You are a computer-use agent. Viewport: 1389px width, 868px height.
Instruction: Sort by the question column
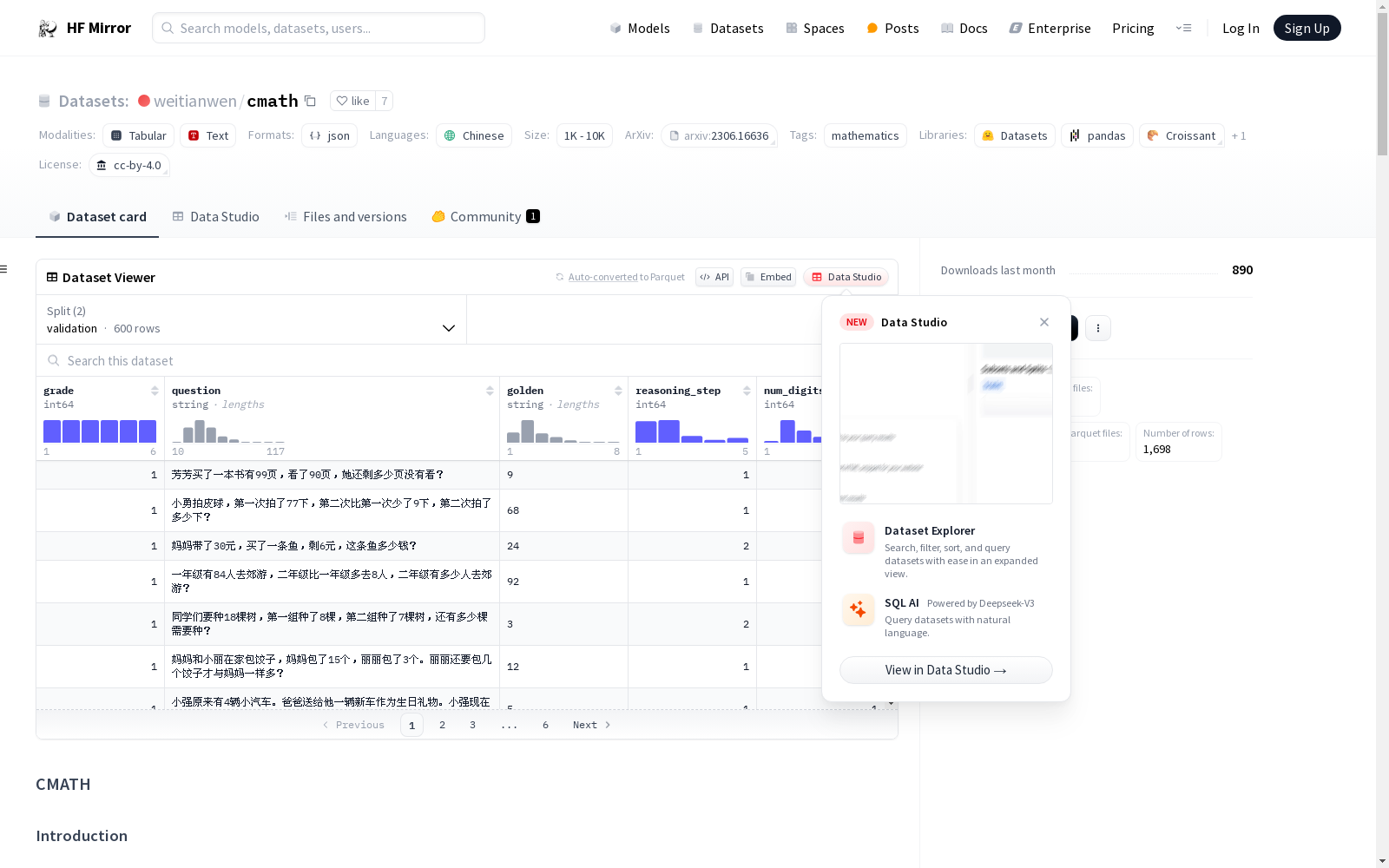[490, 391]
